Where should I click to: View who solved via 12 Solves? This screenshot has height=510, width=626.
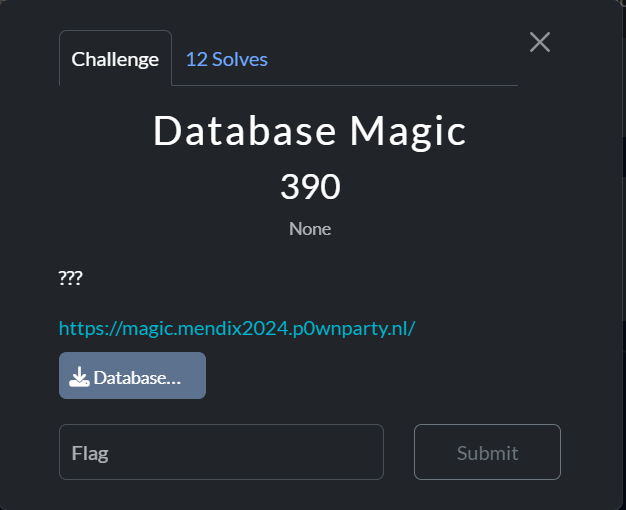tap(227, 59)
